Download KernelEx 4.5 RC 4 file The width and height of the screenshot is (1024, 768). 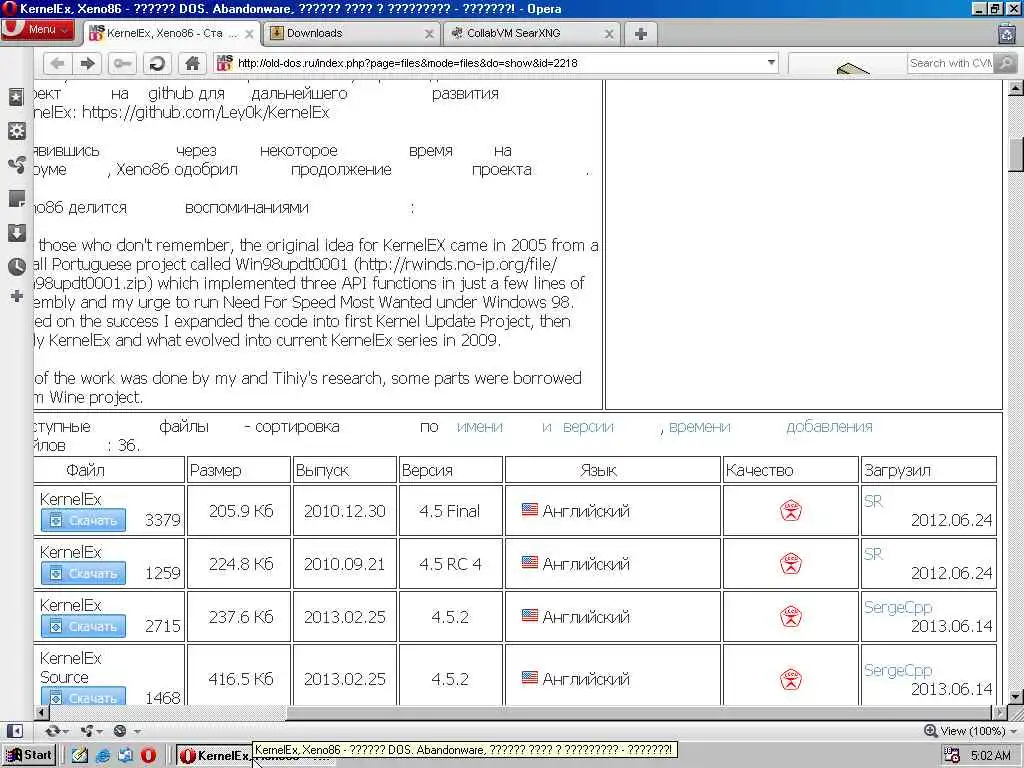pos(84,573)
